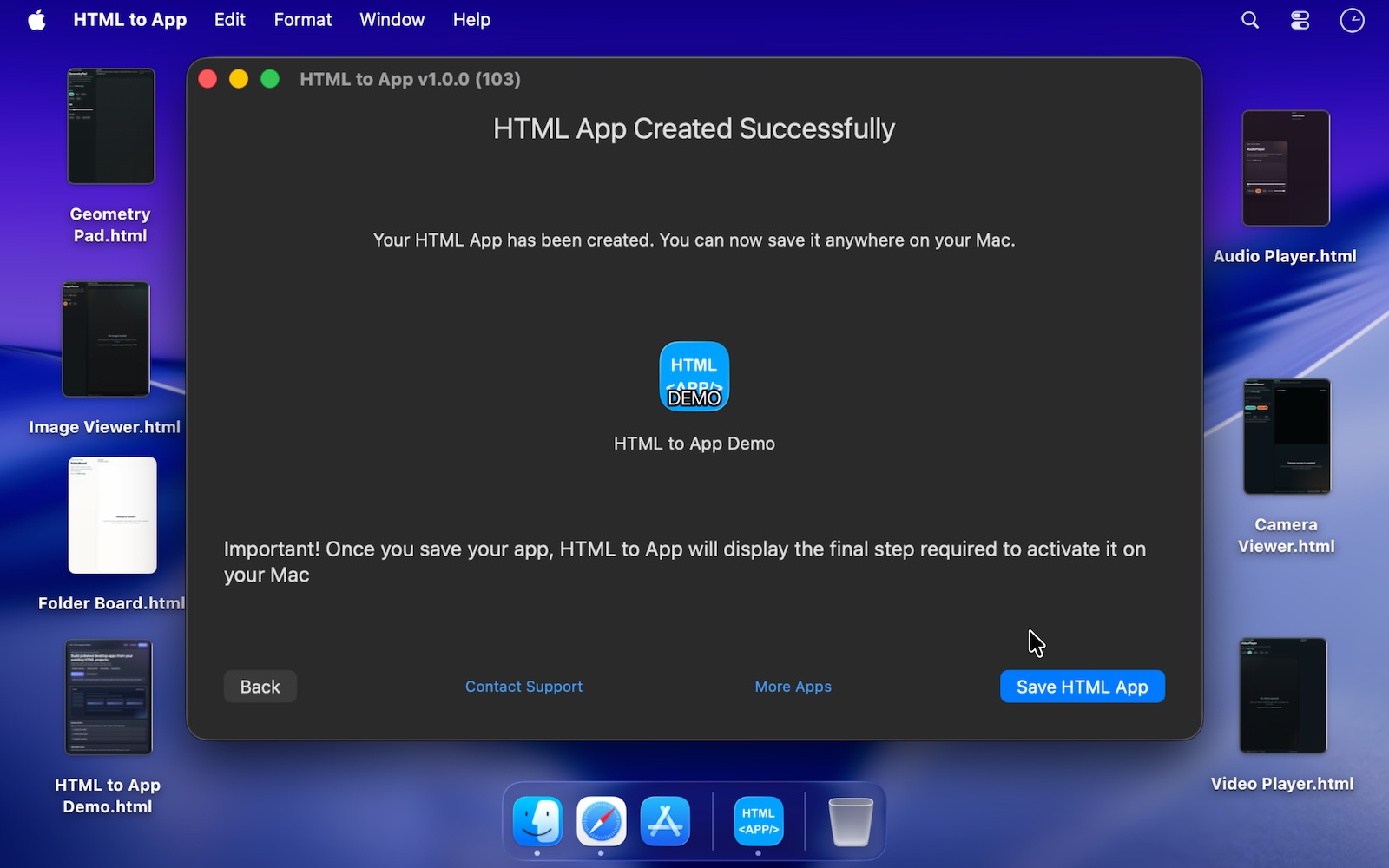Screen dimensions: 1389x868
Task: Go Back to the previous step
Action: [x=260, y=687]
